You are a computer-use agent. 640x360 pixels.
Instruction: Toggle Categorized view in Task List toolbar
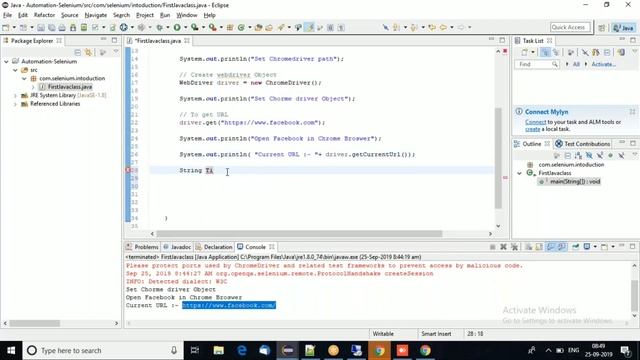click(545, 52)
